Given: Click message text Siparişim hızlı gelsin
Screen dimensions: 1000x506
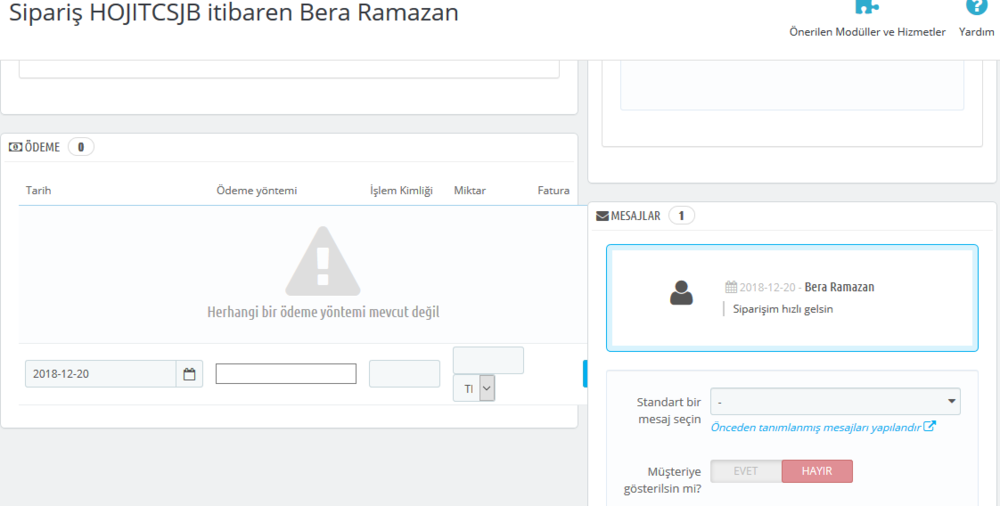Looking at the screenshot, I should 783,309.
